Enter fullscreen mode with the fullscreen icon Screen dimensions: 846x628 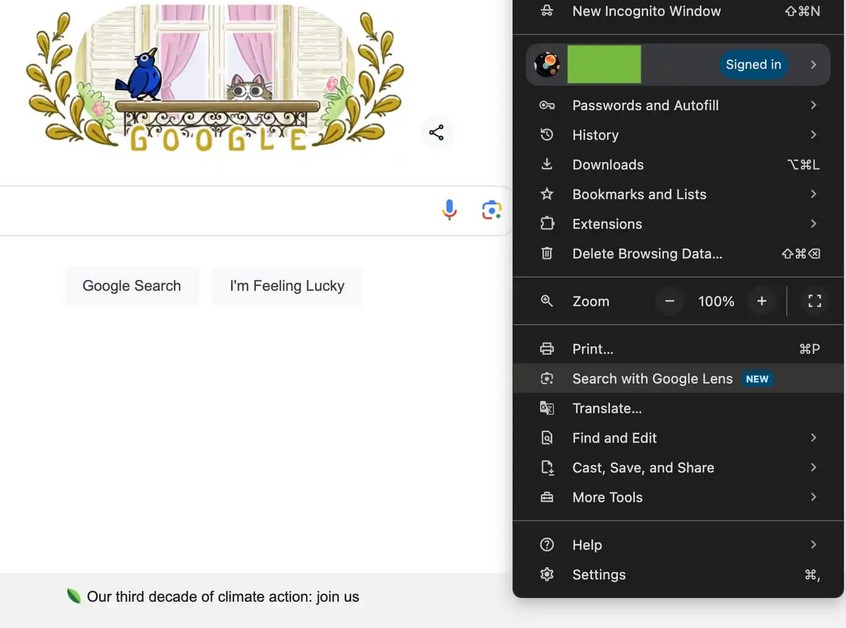[x=814, y=301]
